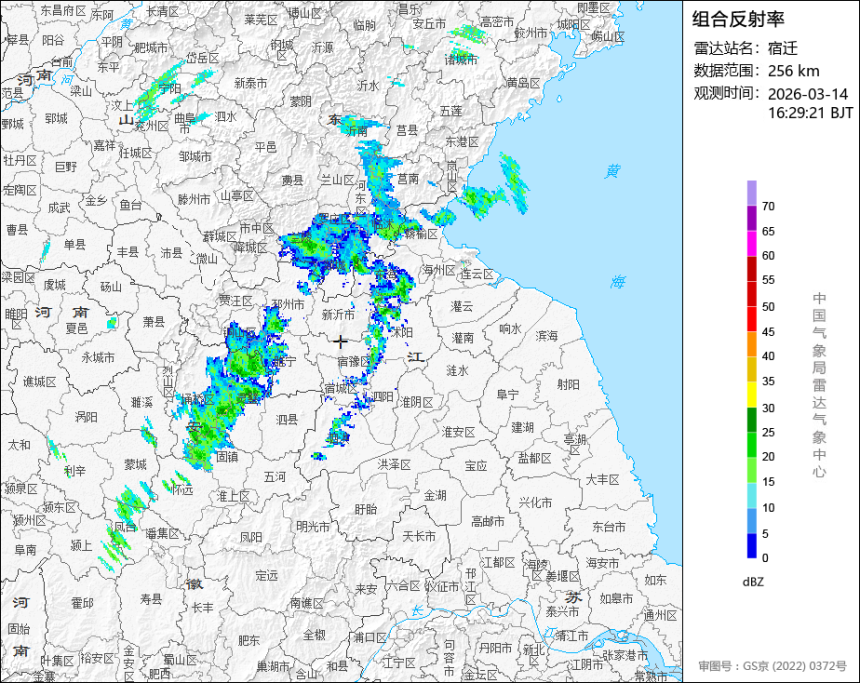This screenshot has height=683, width=860.
Task: Click the 新沂市 label on the map
Action: point(338,314)
